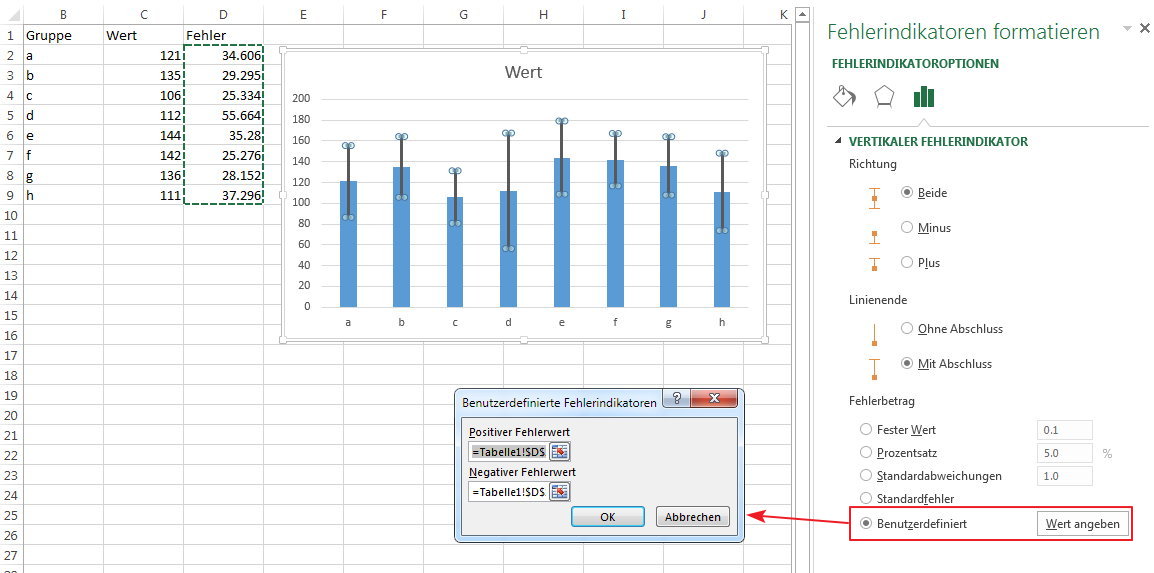The height and width of the screenshot is (573, 1154).
Task: Select the Wert header cell
Action: tap(144, 35)
